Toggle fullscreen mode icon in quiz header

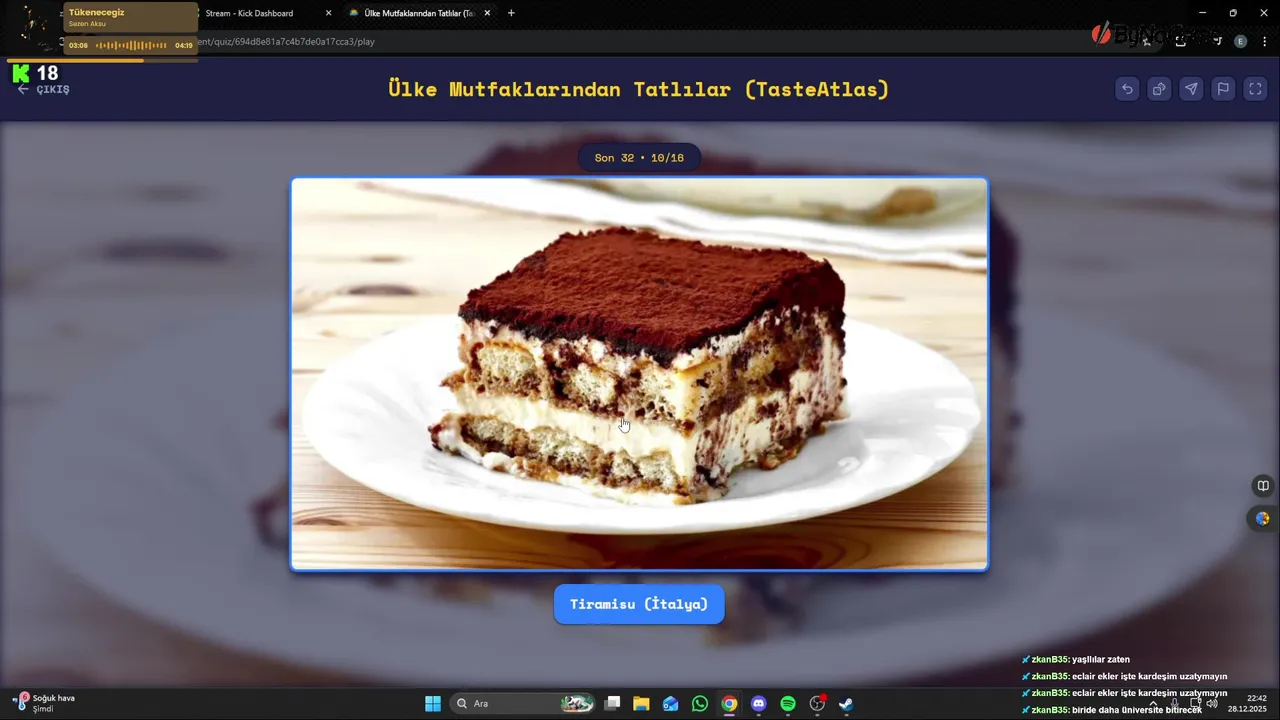[1255, 89]
